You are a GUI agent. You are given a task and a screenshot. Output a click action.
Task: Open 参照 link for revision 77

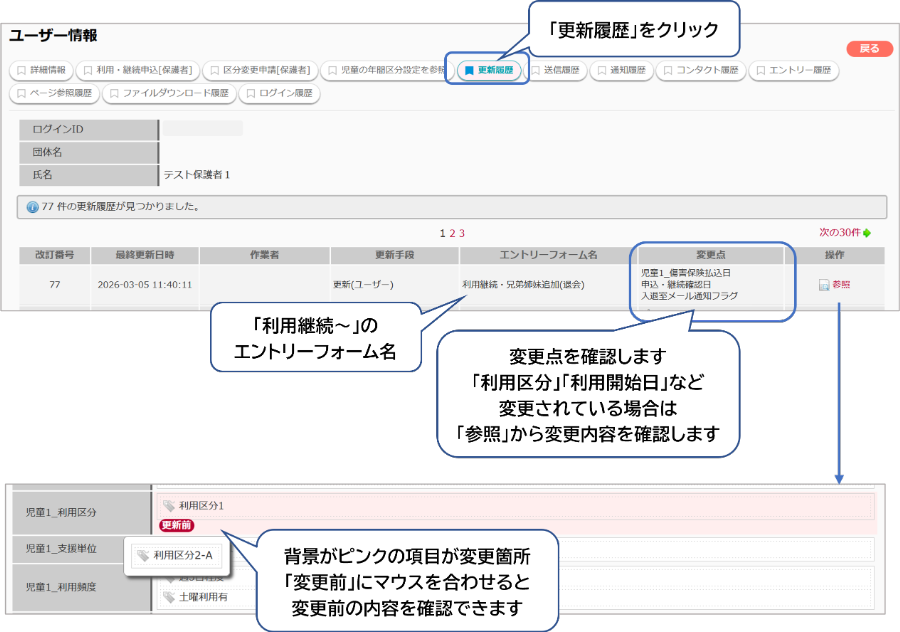click(841, 285)
